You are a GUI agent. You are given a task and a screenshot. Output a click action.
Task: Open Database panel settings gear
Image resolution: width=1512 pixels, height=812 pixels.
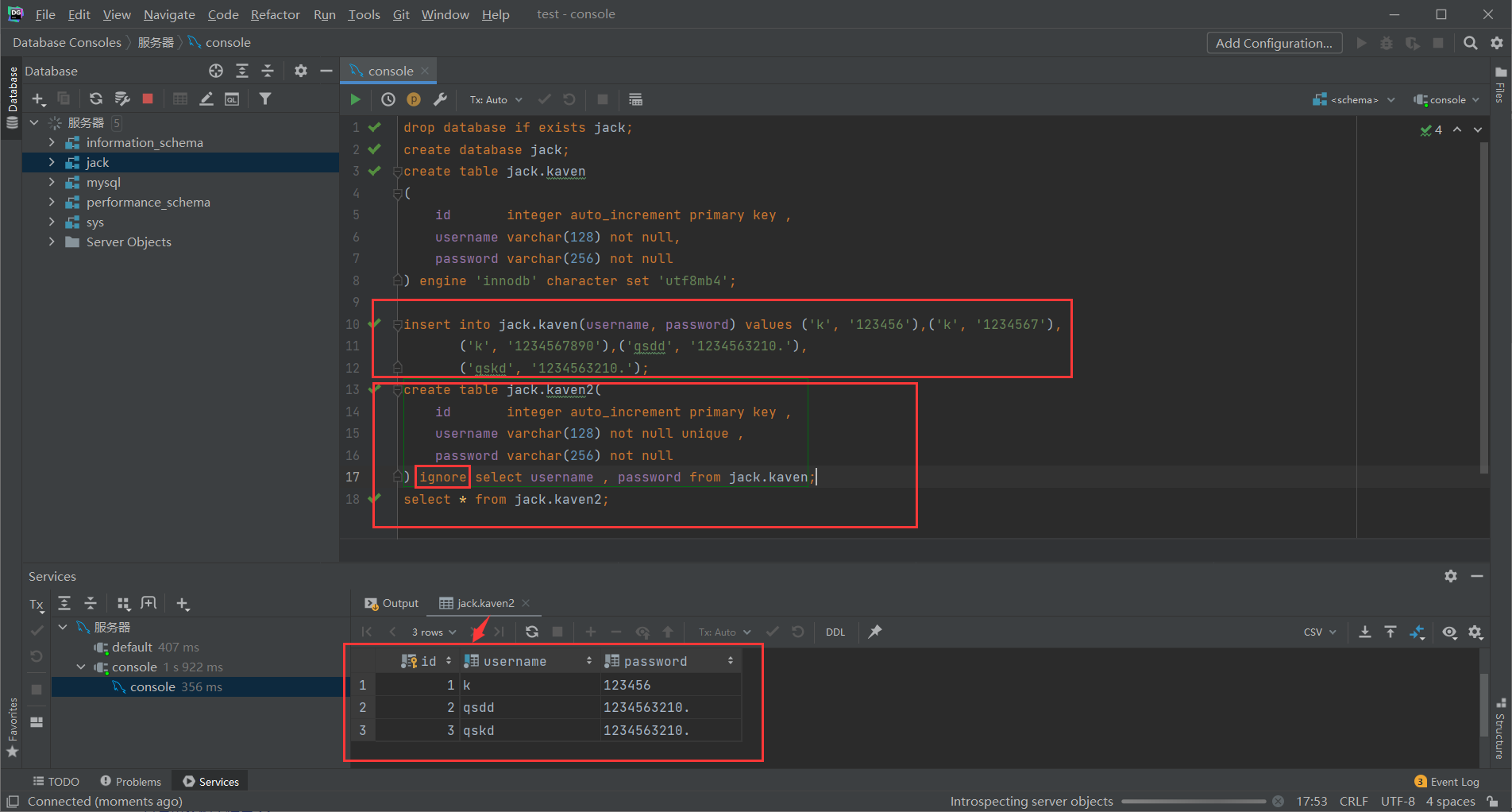coord(300,71)
